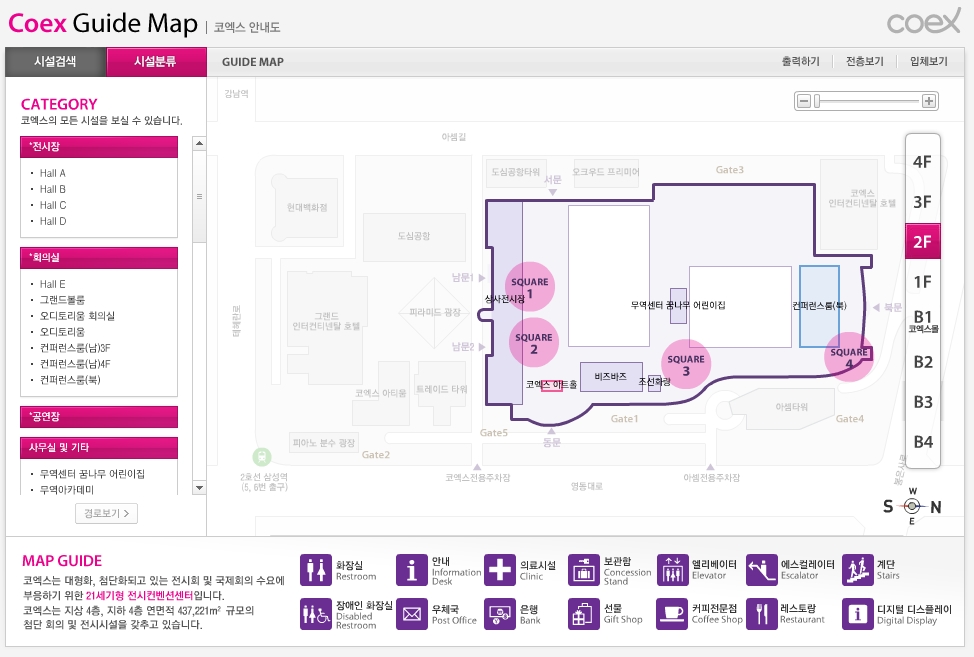Image resolution: width=974 pixels, height=657 pixels.
Task: Select floor B2
Action: click(x=923, y=362)
